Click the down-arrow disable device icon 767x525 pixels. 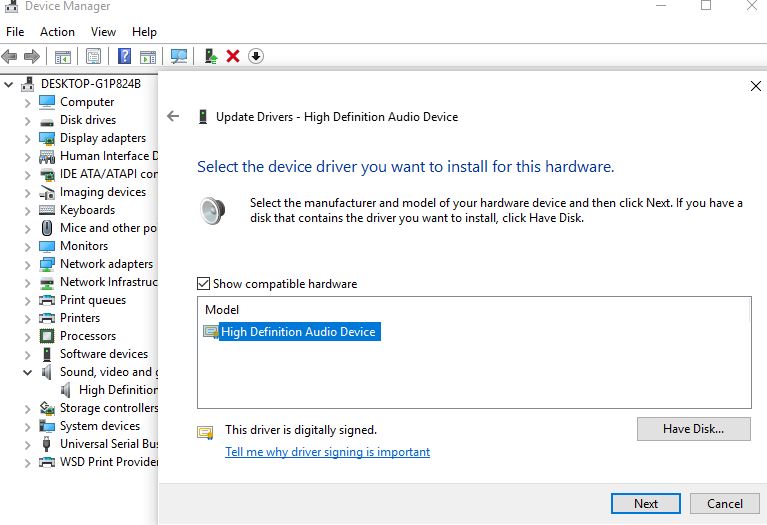256,56
